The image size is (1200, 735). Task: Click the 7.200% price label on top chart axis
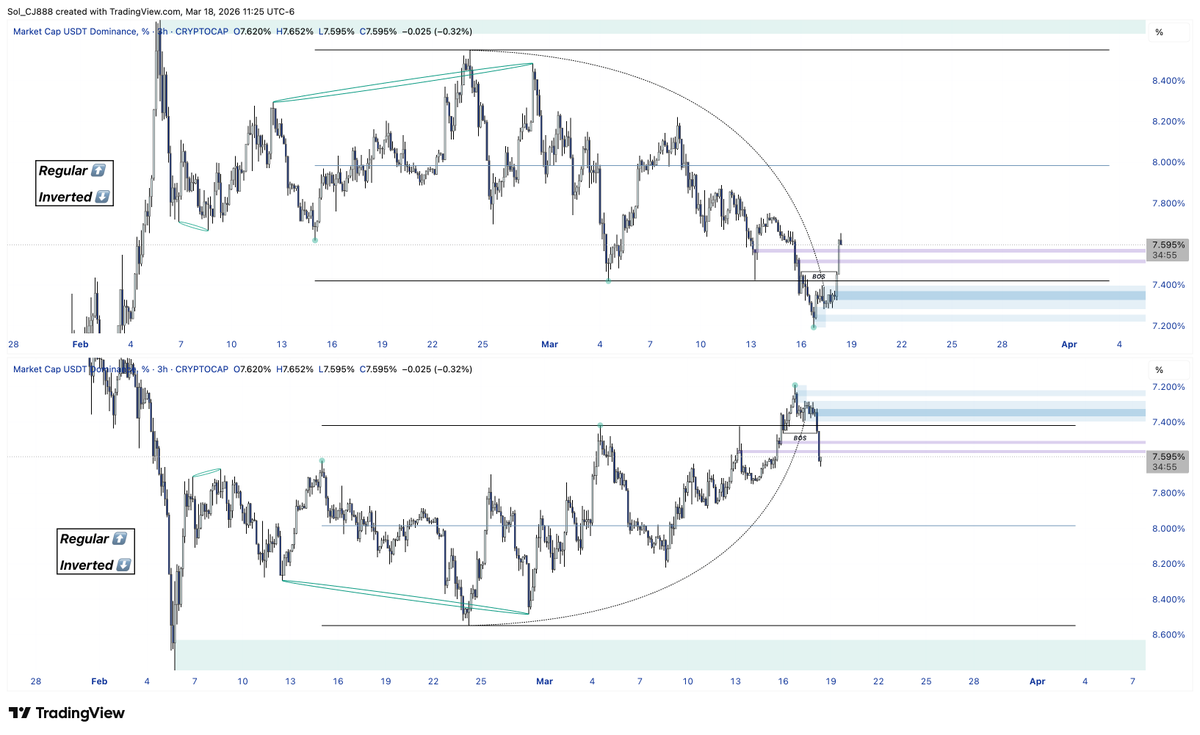[x=1169, y=326]
